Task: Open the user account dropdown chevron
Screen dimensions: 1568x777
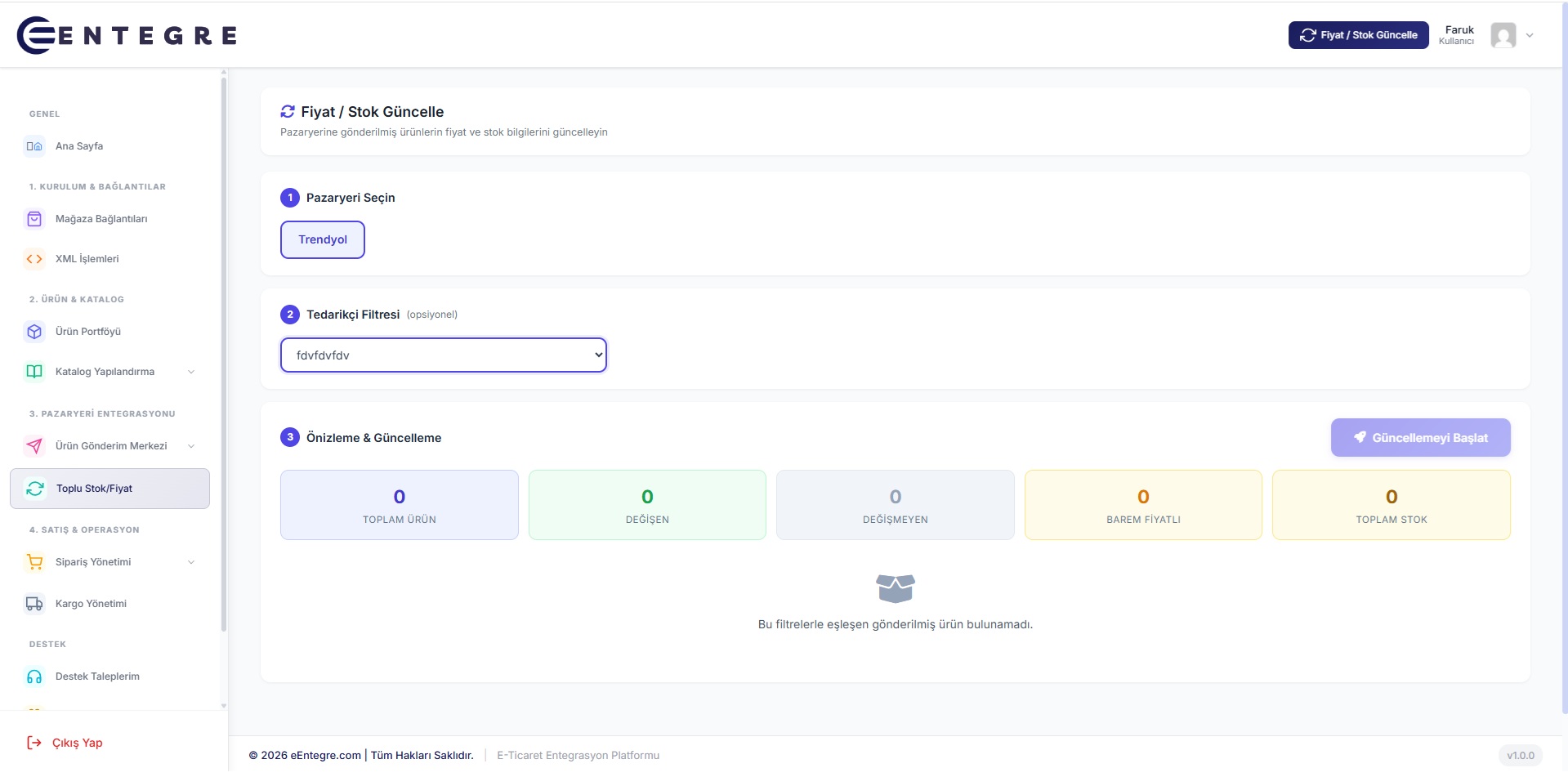Action: pyautogui.click(x=1530, y=35)
